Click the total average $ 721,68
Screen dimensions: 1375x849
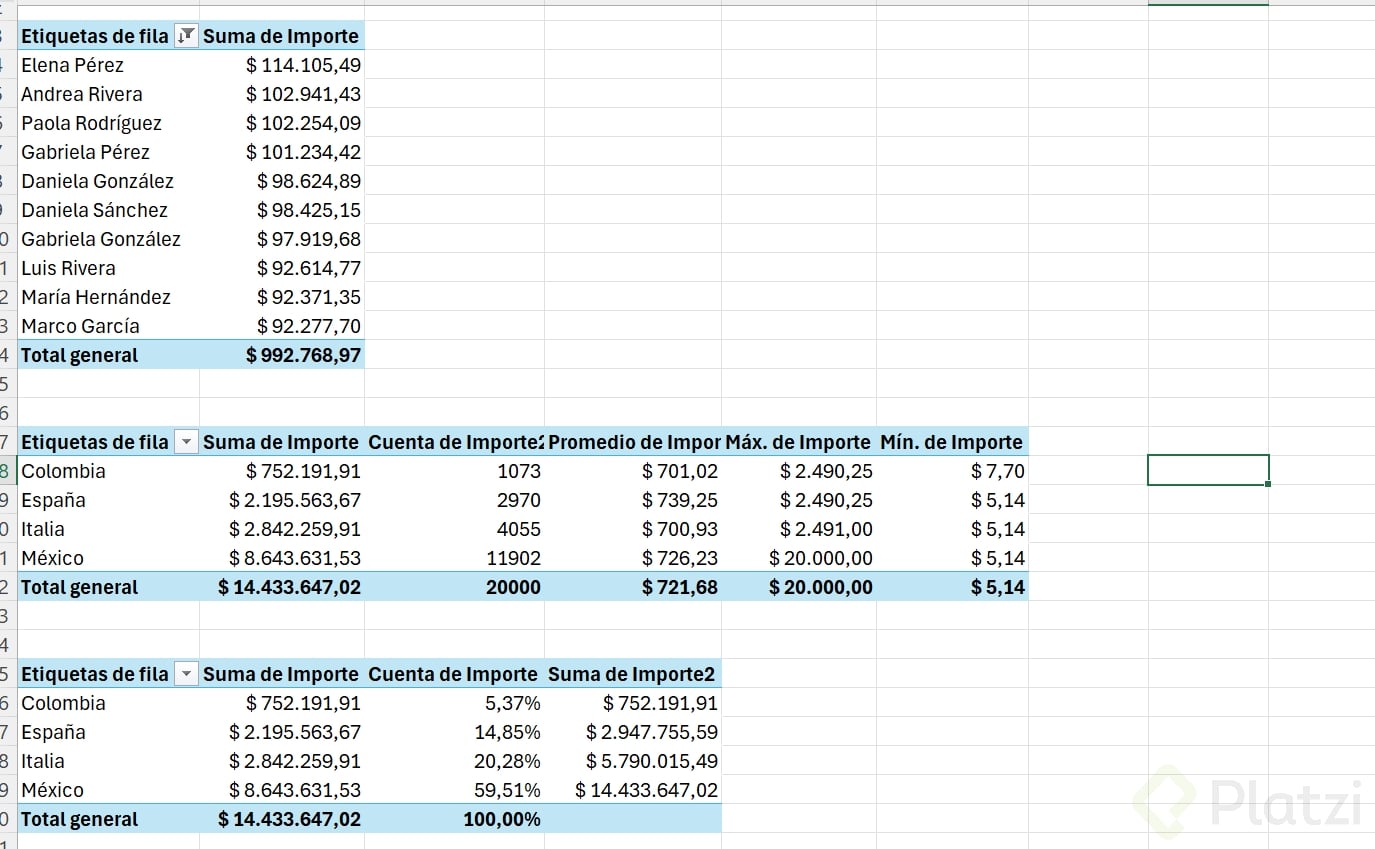point(680,587)
